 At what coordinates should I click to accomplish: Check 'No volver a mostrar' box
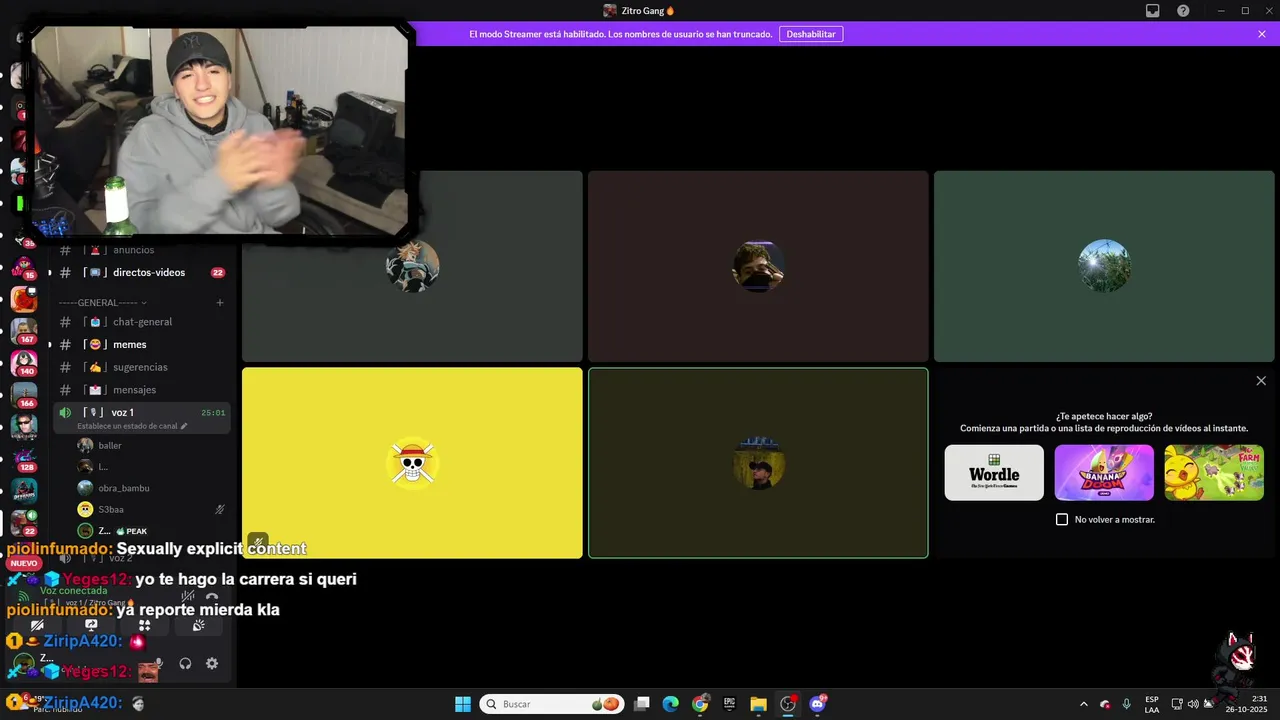(x=1062, y=520)
